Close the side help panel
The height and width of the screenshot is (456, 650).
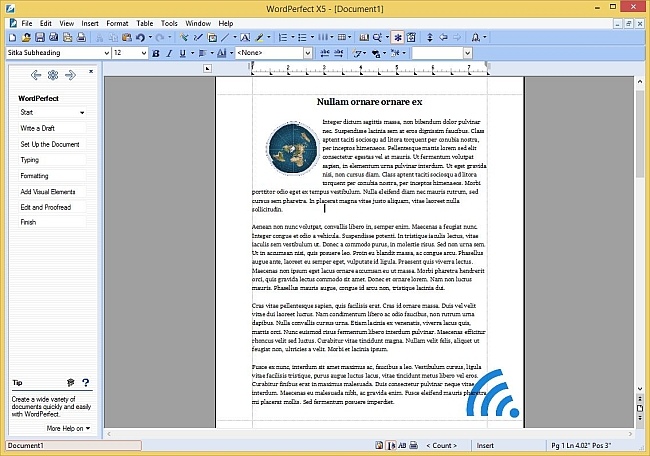[x=91, y=72]
